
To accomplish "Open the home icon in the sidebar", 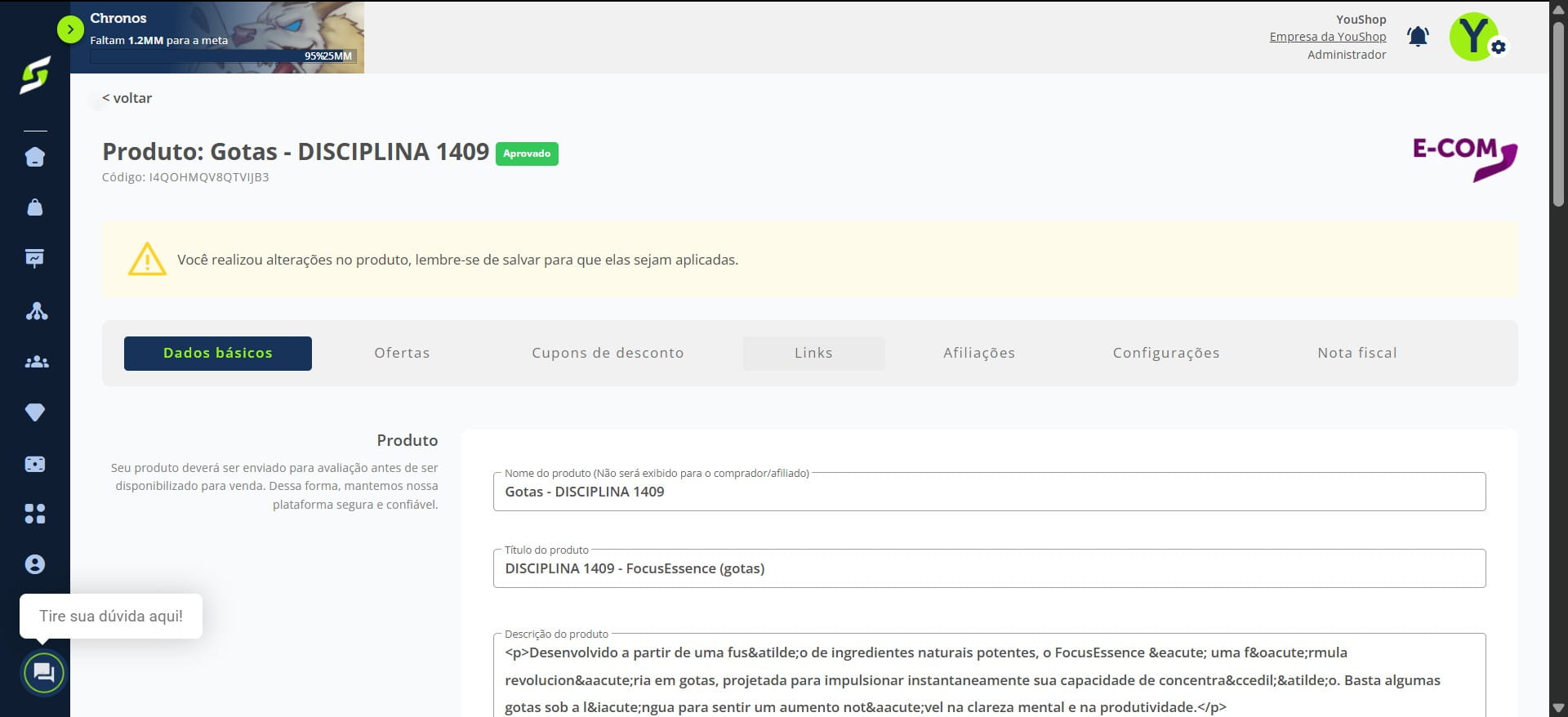I will click(x=35, y=157).
